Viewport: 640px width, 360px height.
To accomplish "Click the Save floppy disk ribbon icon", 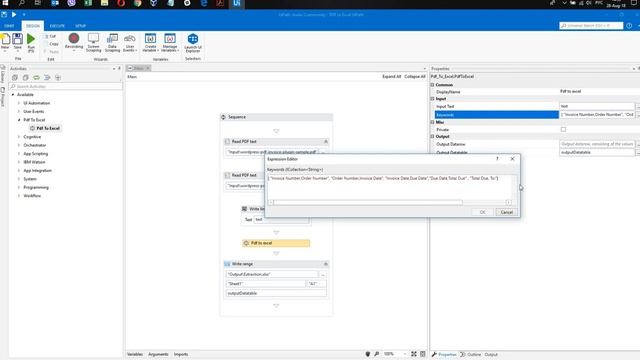I will click(18, 39).
